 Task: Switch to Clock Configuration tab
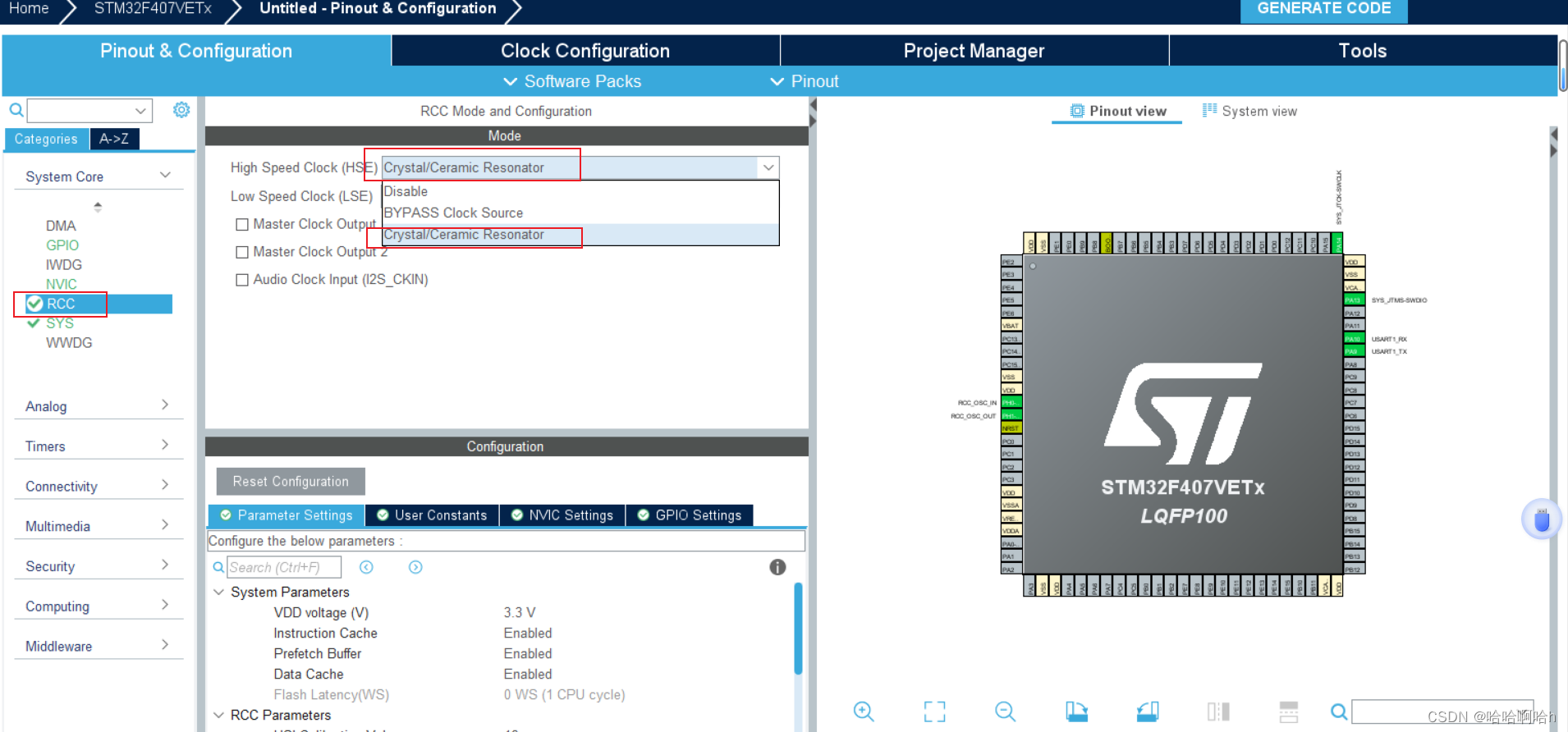585,51
